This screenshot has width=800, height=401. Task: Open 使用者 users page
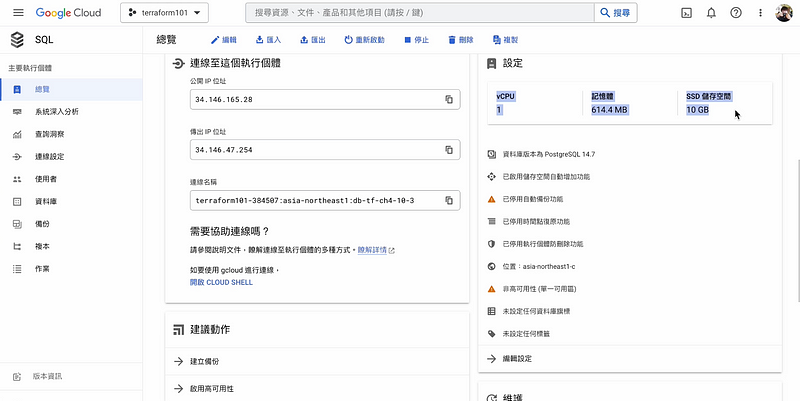[x=71, y=179]
